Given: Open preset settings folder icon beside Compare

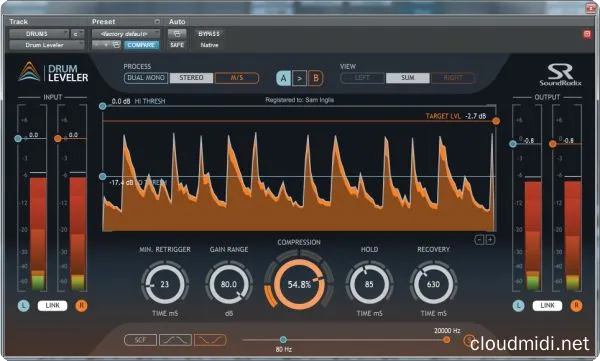Looking at the screenshot, I should coord(117,45).
